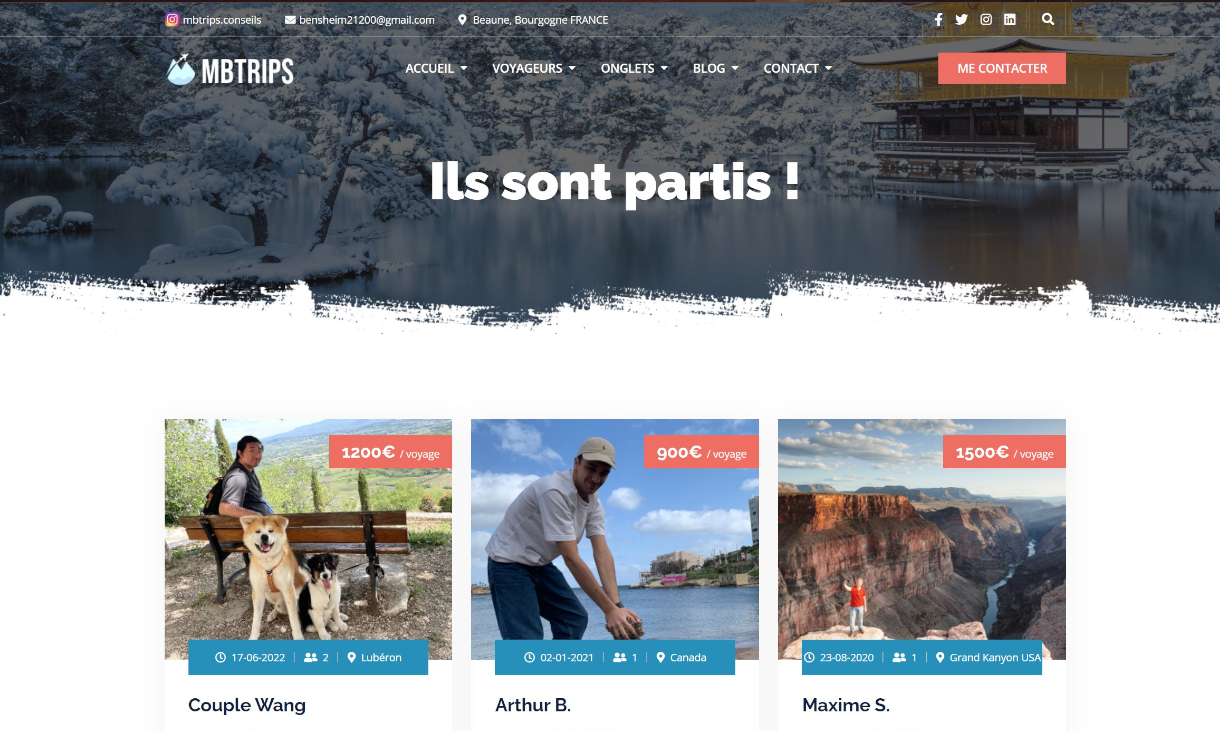This screenshot has height=731, width=1220.
Task: Click the Instagram icon beside LinkedIn
Action: (x=986, y=19)
